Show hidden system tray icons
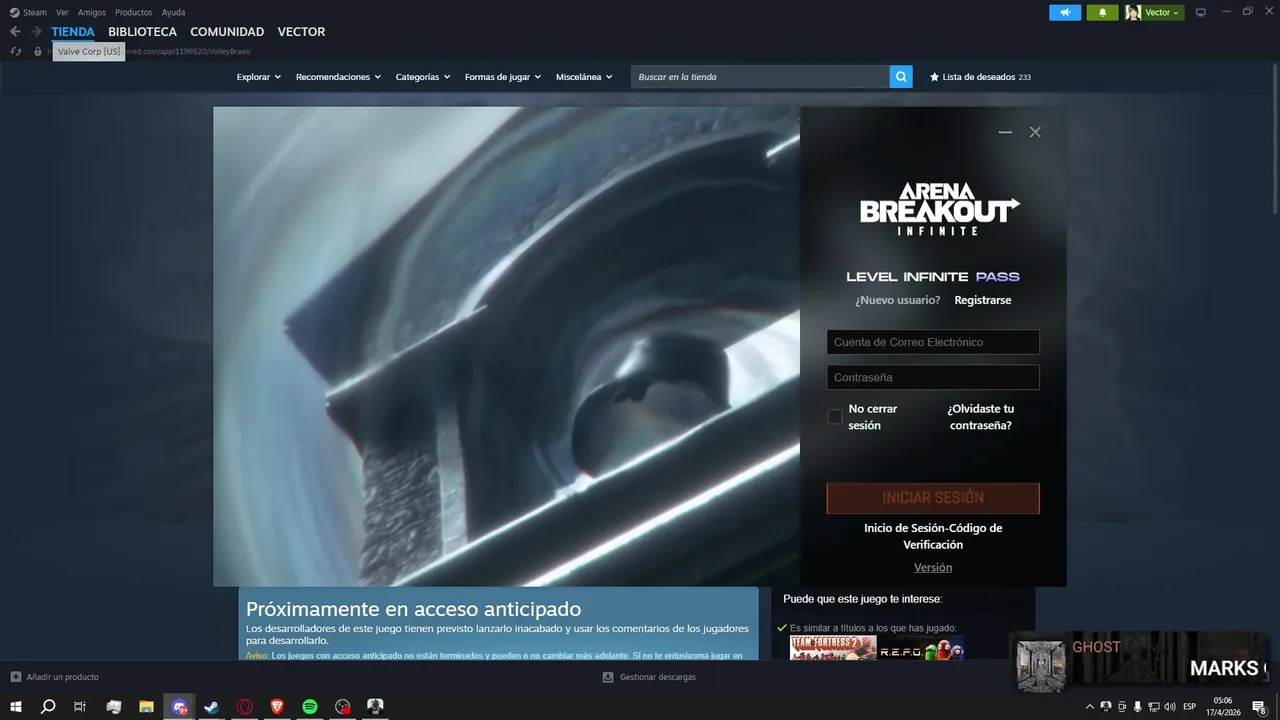Screen dimensions: 1280x720 click(x=1090, y=707)
